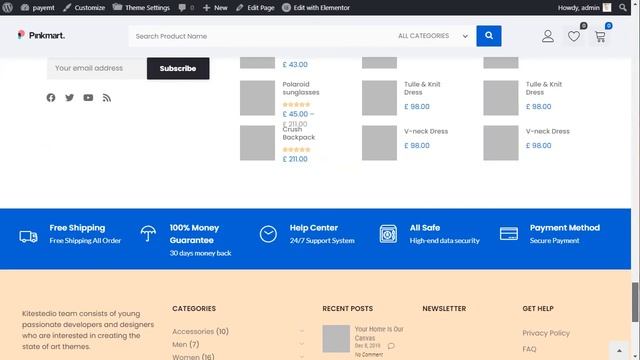Open the middle-column V-neck Dress
640x360 pixels.
tap(426, 131)
